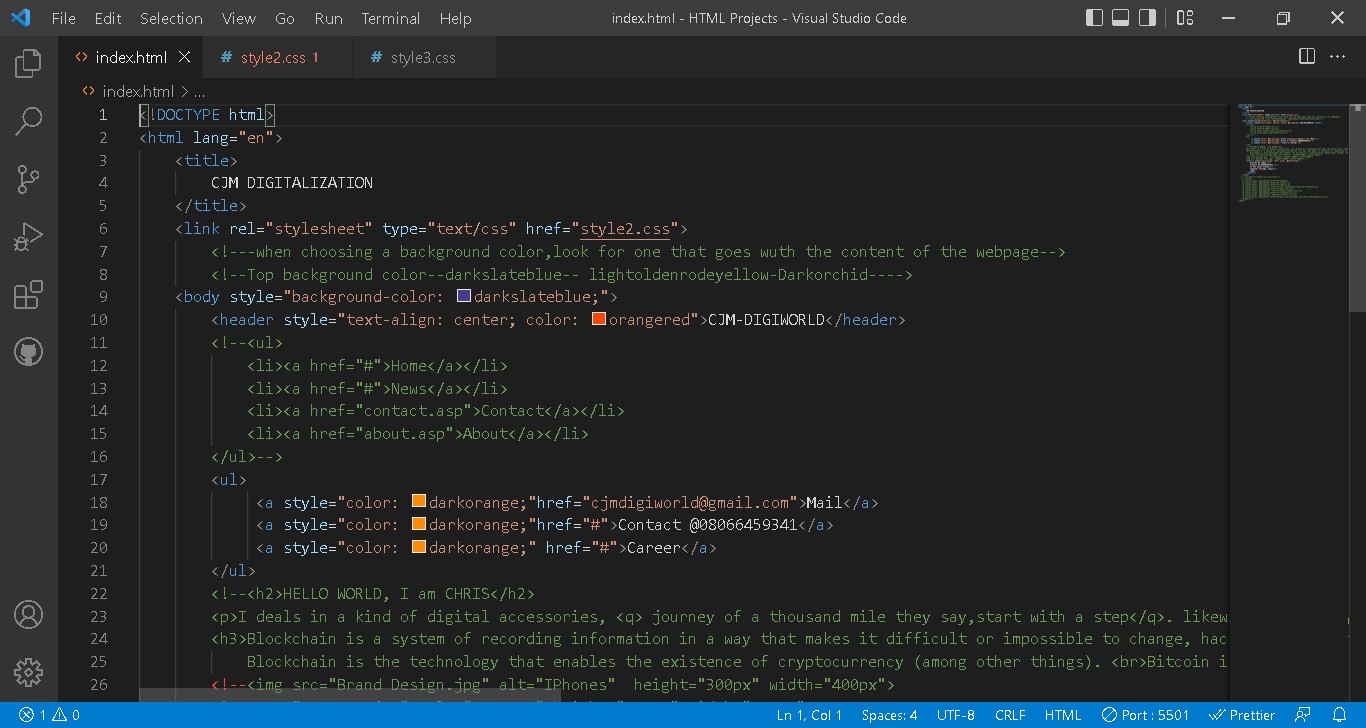
Task: Click HTML language mode in status bar
Action: click(1063, 715)
